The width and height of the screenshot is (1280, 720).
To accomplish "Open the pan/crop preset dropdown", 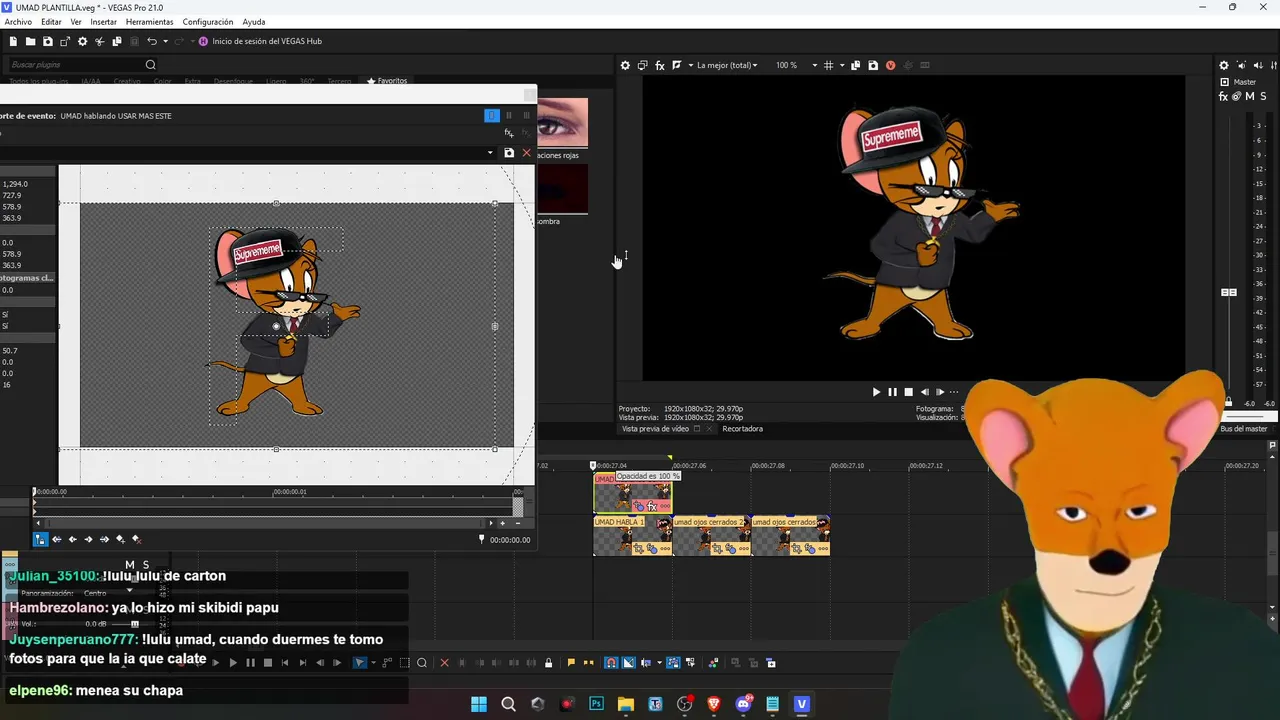I will click(490, 153).
